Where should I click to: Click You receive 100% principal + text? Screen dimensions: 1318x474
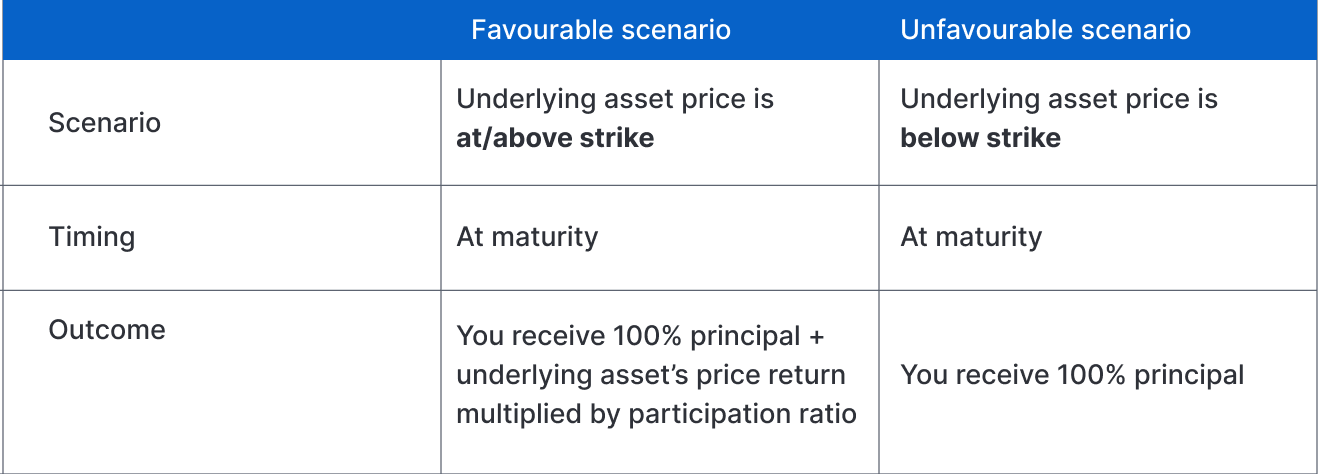[640, 337]
